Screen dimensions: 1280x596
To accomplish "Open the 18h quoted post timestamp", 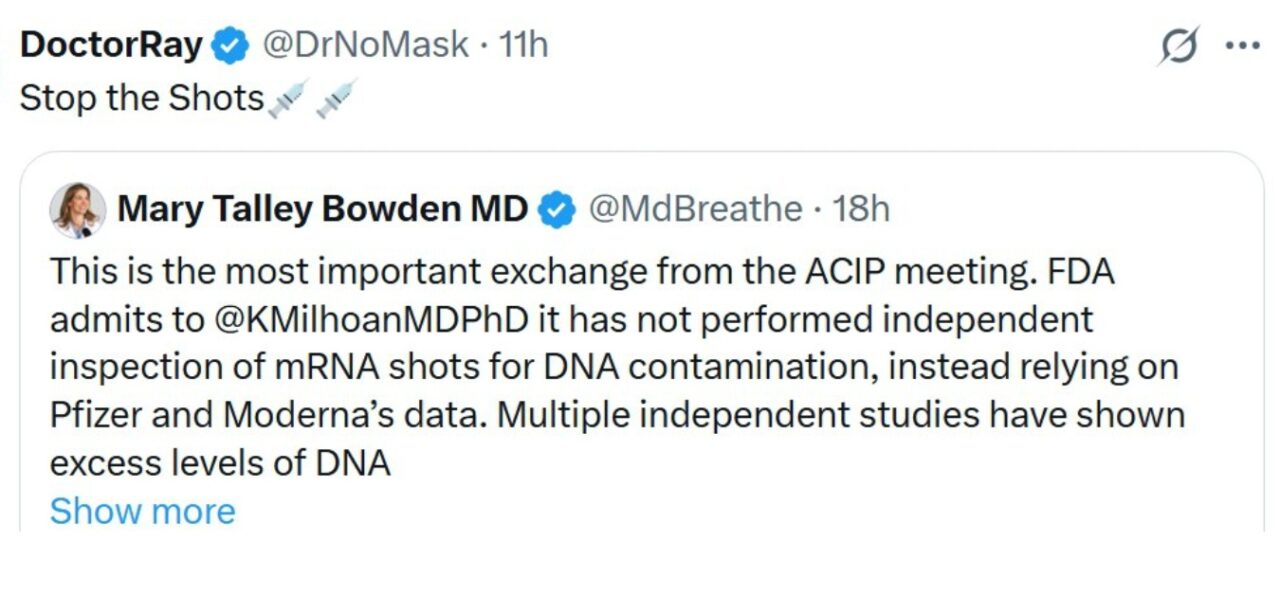I will [x=861, y=209].
